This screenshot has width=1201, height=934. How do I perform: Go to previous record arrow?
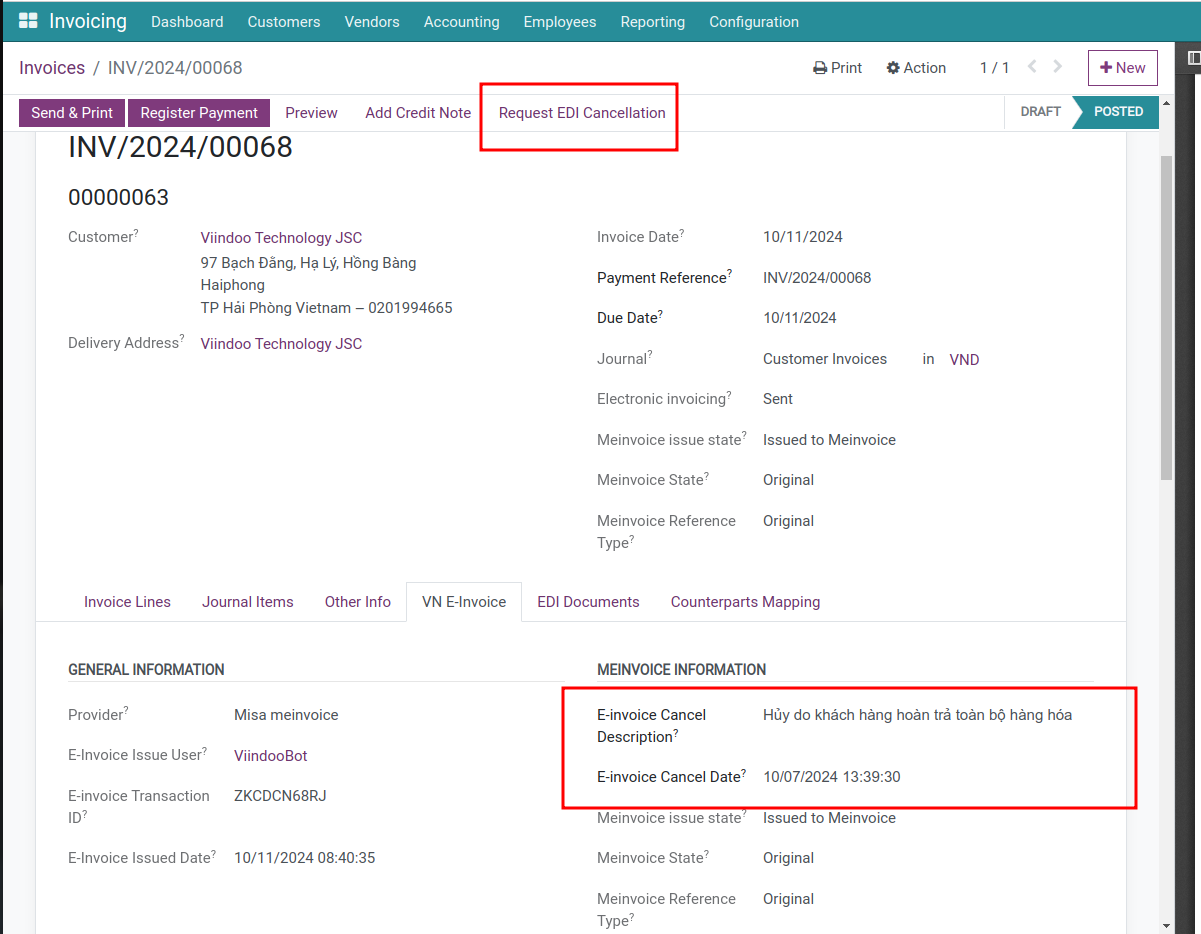tap(1031, 67)
